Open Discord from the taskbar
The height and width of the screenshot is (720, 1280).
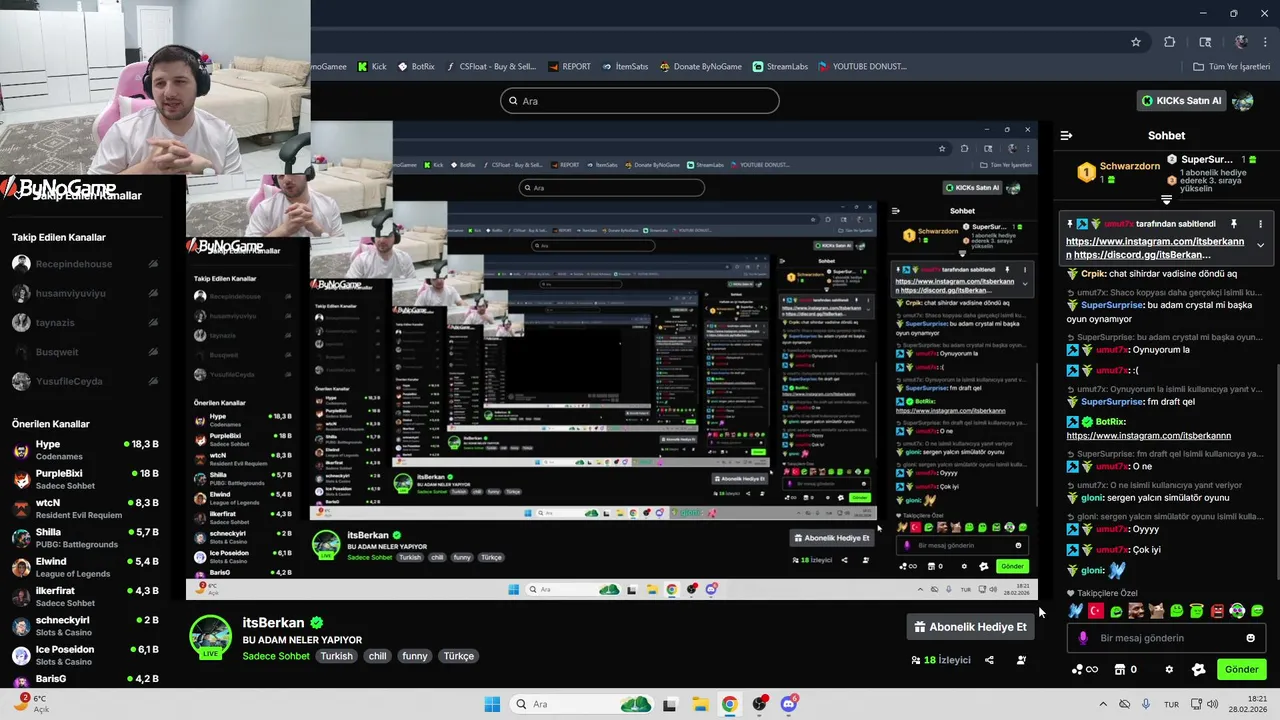(x=789, y=704)
